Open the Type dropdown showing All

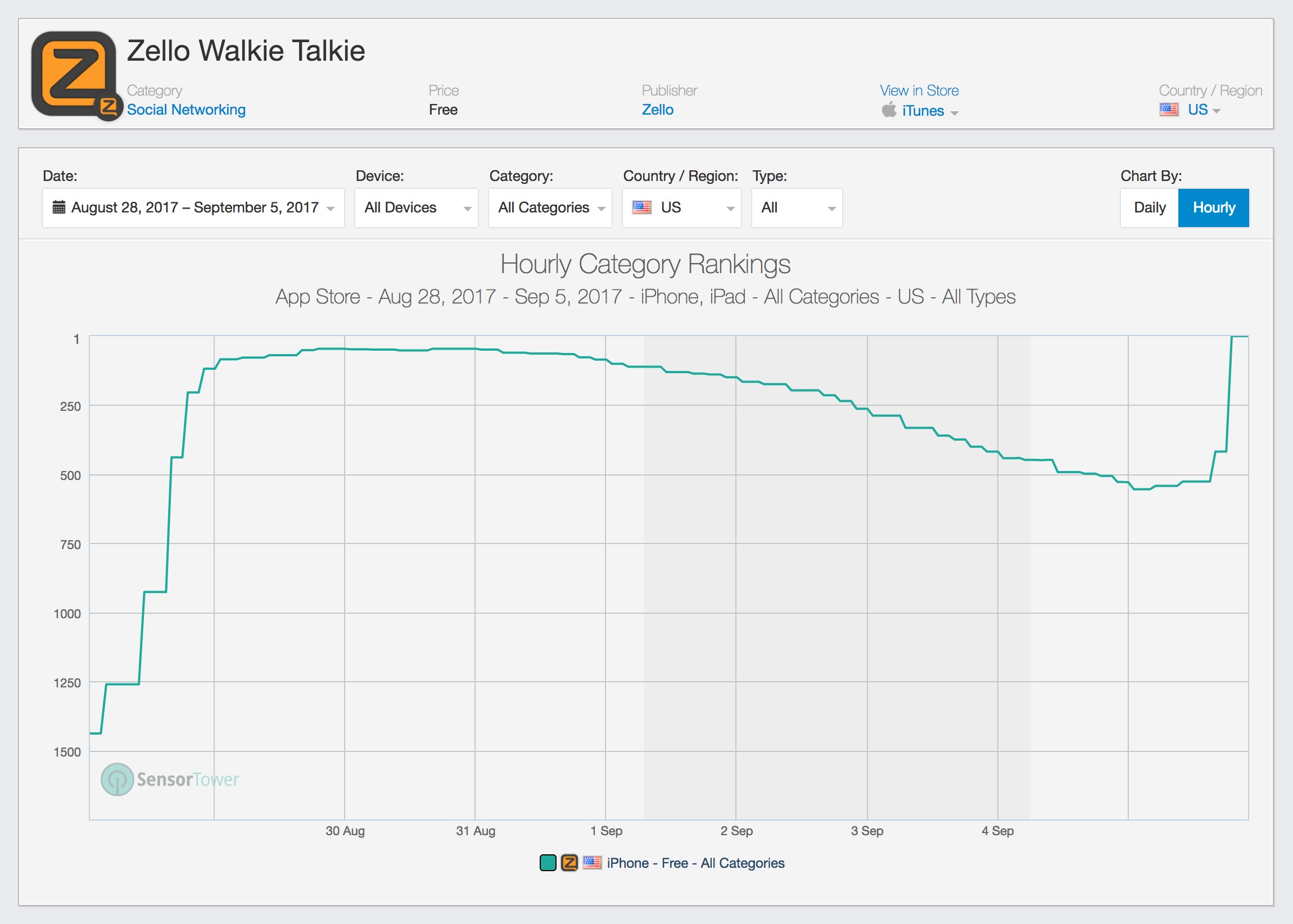tap(797, 207)
